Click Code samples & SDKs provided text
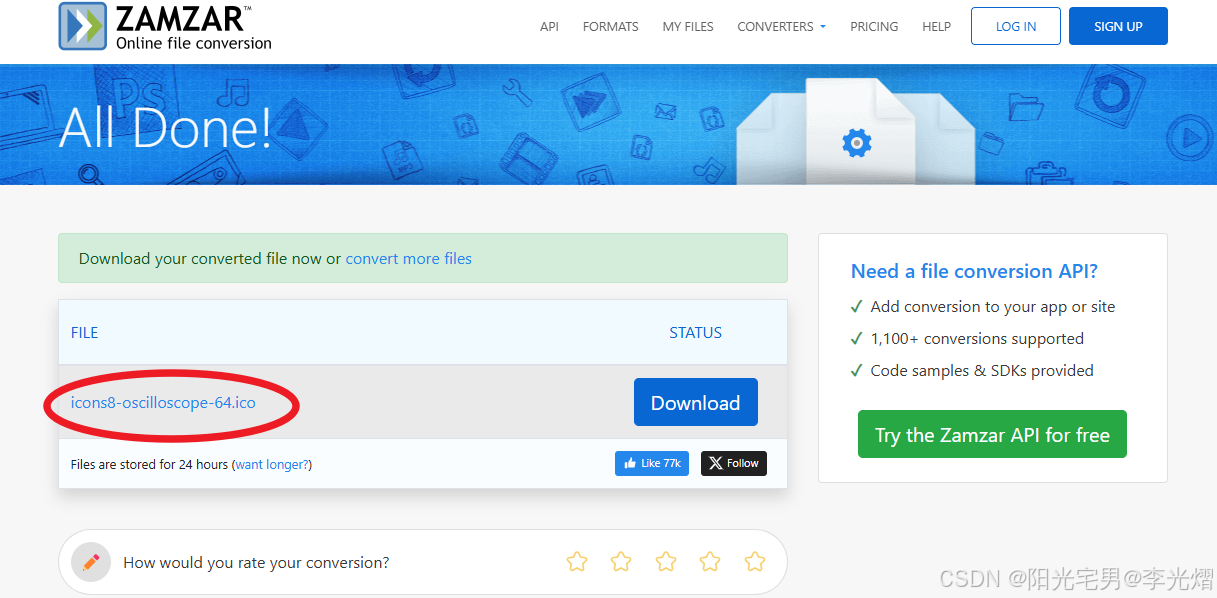The height and width of the screenshot is (598, 1217). click(982, 370)
